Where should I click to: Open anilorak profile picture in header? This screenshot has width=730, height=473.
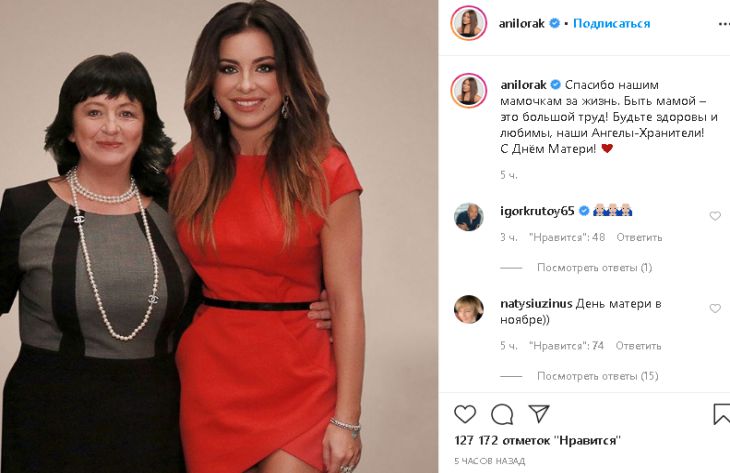pos(468,23)
